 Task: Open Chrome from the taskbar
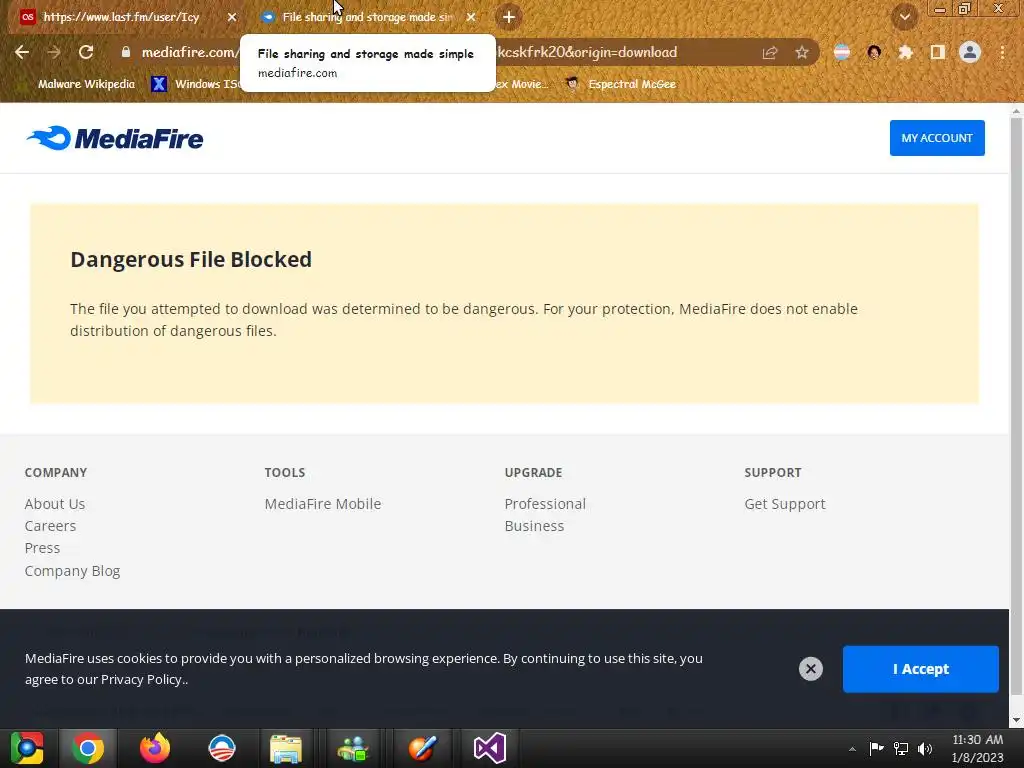(88, 748)
